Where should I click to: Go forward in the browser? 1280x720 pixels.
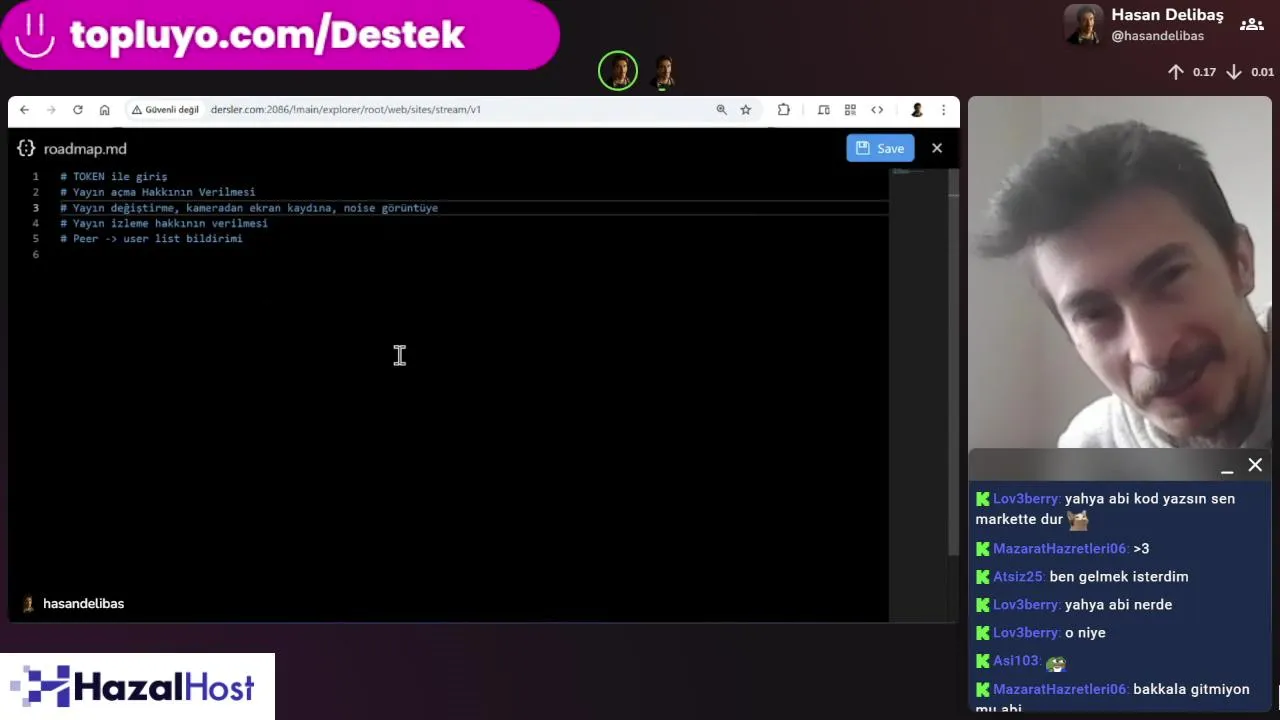[51, 110]
